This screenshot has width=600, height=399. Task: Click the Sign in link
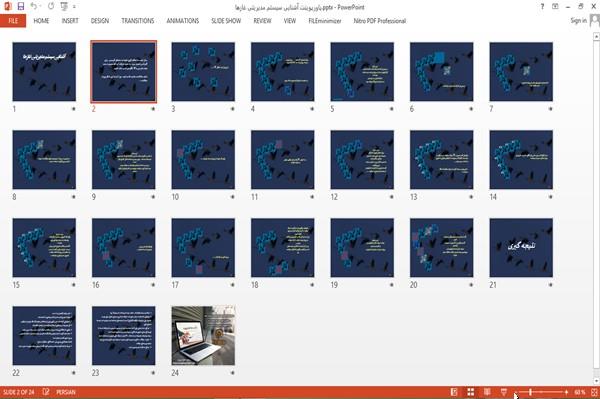coord(578,21)
